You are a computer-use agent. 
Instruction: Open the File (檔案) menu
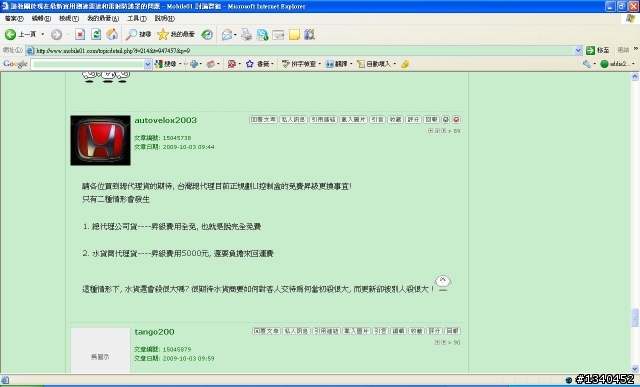[x=14, y=18]
